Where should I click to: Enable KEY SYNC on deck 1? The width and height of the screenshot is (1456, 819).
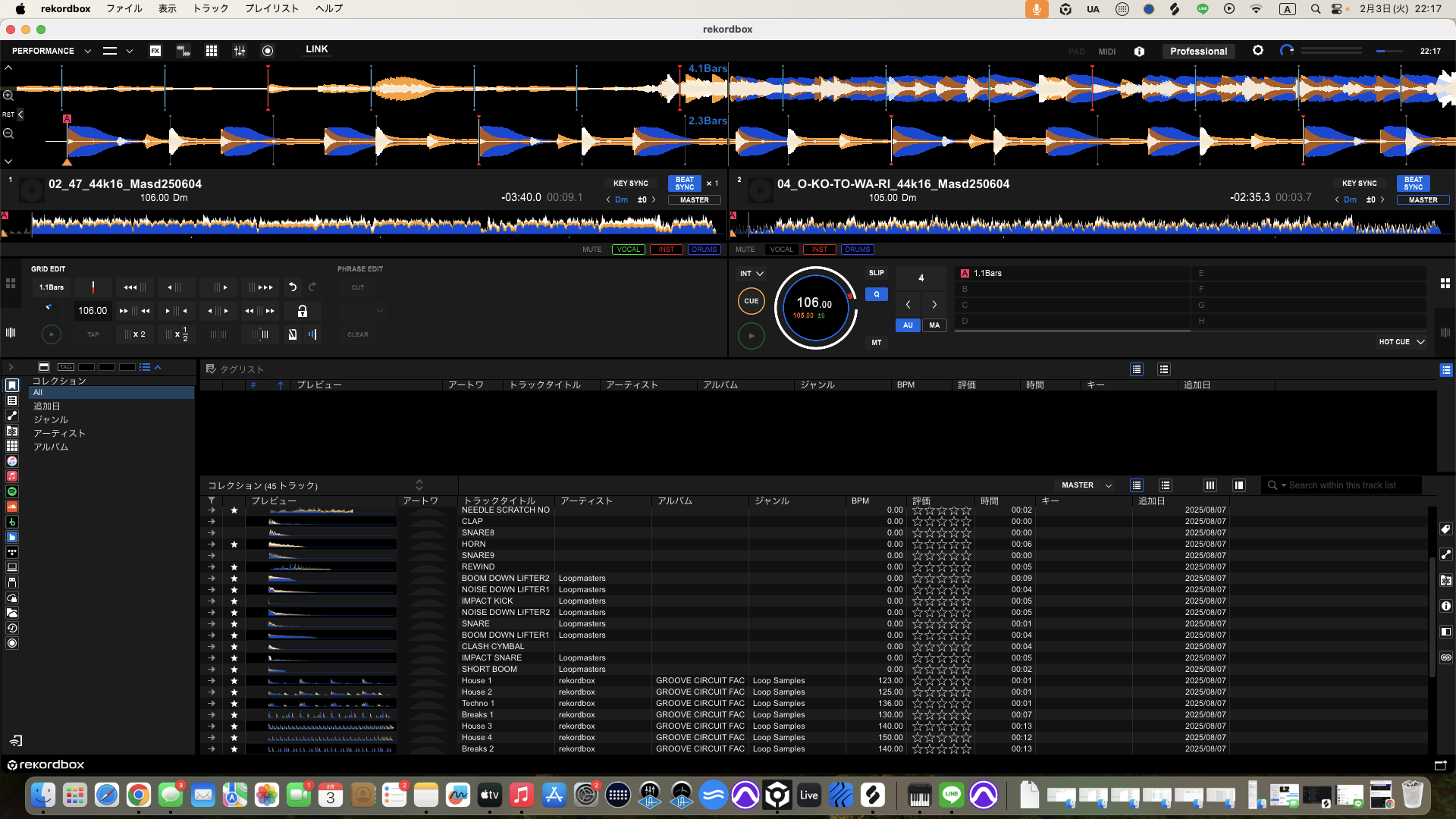[630, 184]
